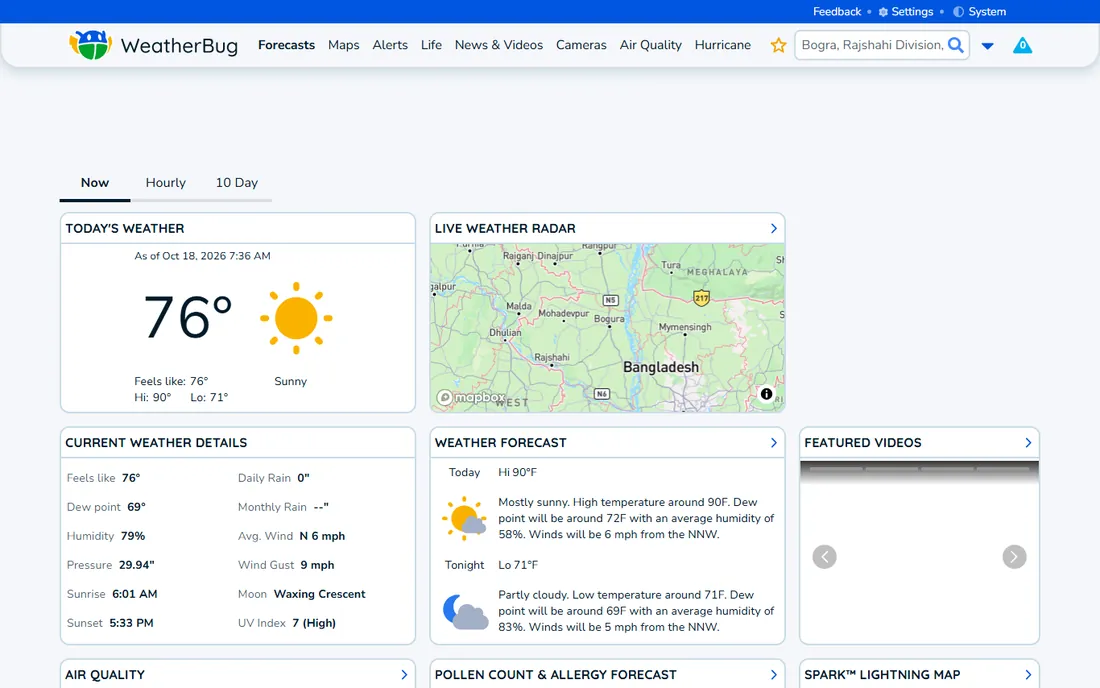Click the WeatherBug logo
The height and width of the screenshot is (688, 1100).
click(x=154, y=45)
